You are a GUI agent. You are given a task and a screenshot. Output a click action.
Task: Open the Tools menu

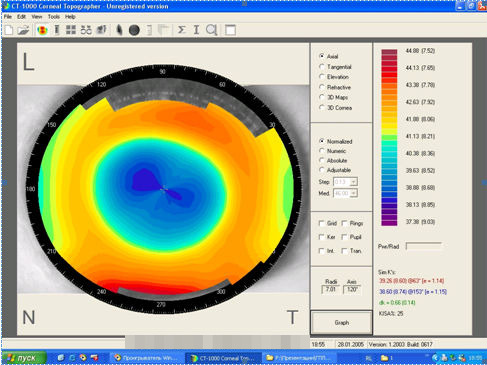[54, 17]
